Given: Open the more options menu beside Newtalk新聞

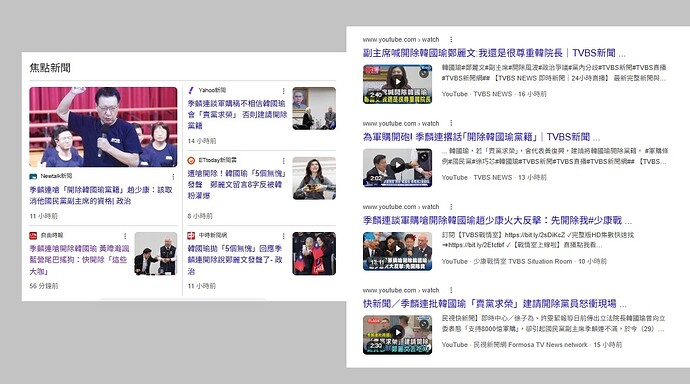Looking at the screenshot, I should pyautogui.click(x=173, y=176).
